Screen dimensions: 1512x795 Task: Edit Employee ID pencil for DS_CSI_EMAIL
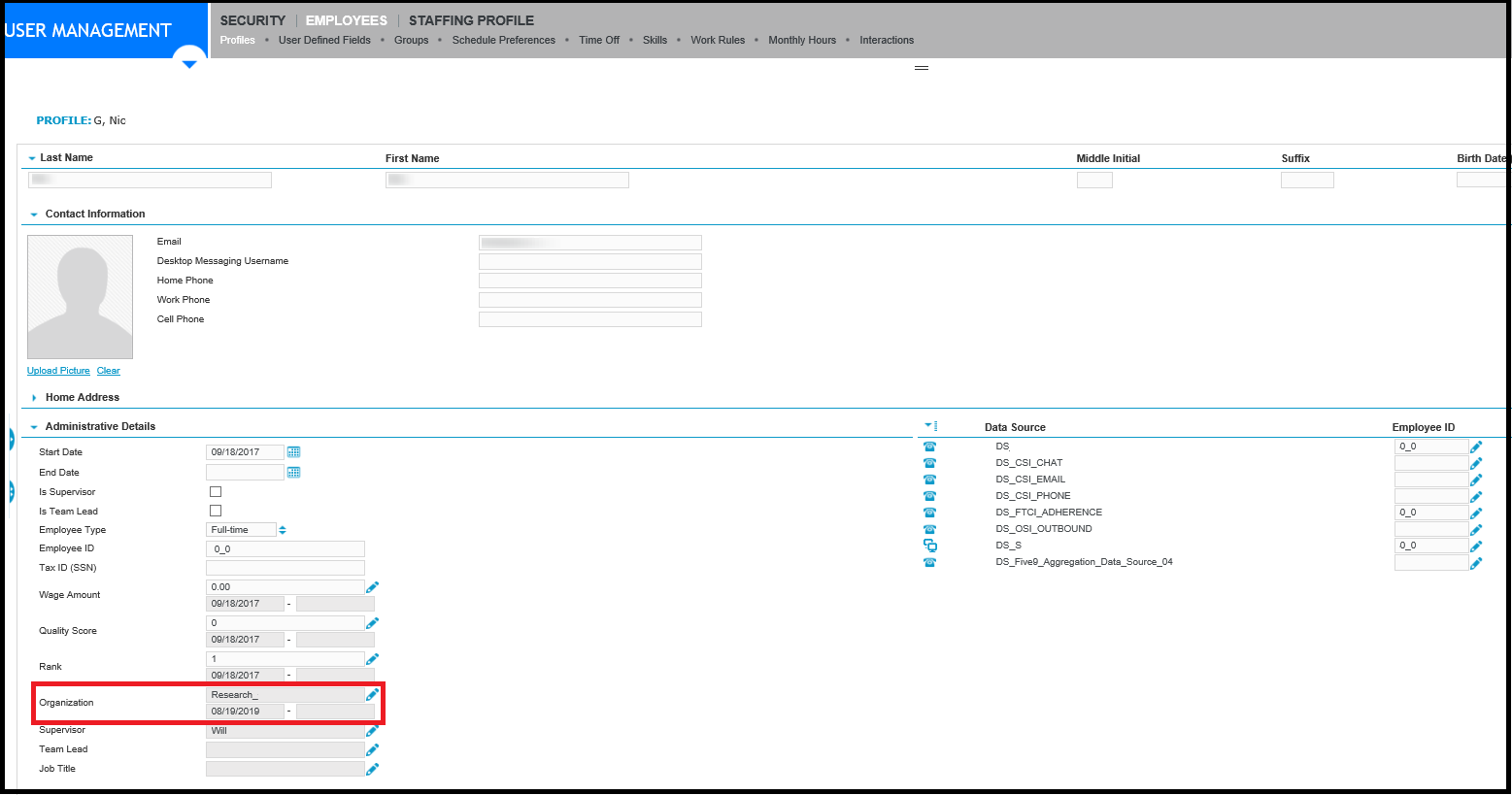tap(1476, 480)
